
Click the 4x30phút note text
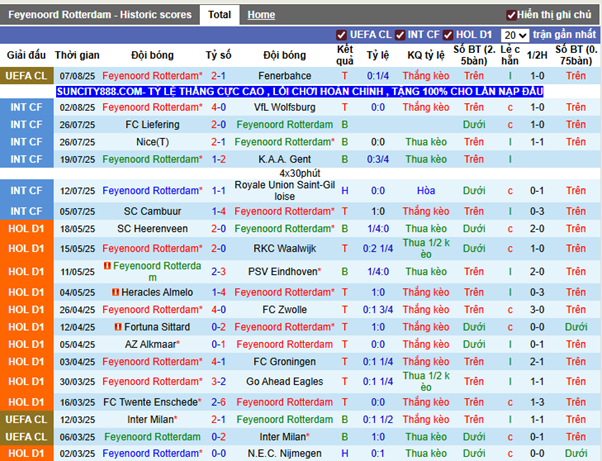[x=300, y=173]
